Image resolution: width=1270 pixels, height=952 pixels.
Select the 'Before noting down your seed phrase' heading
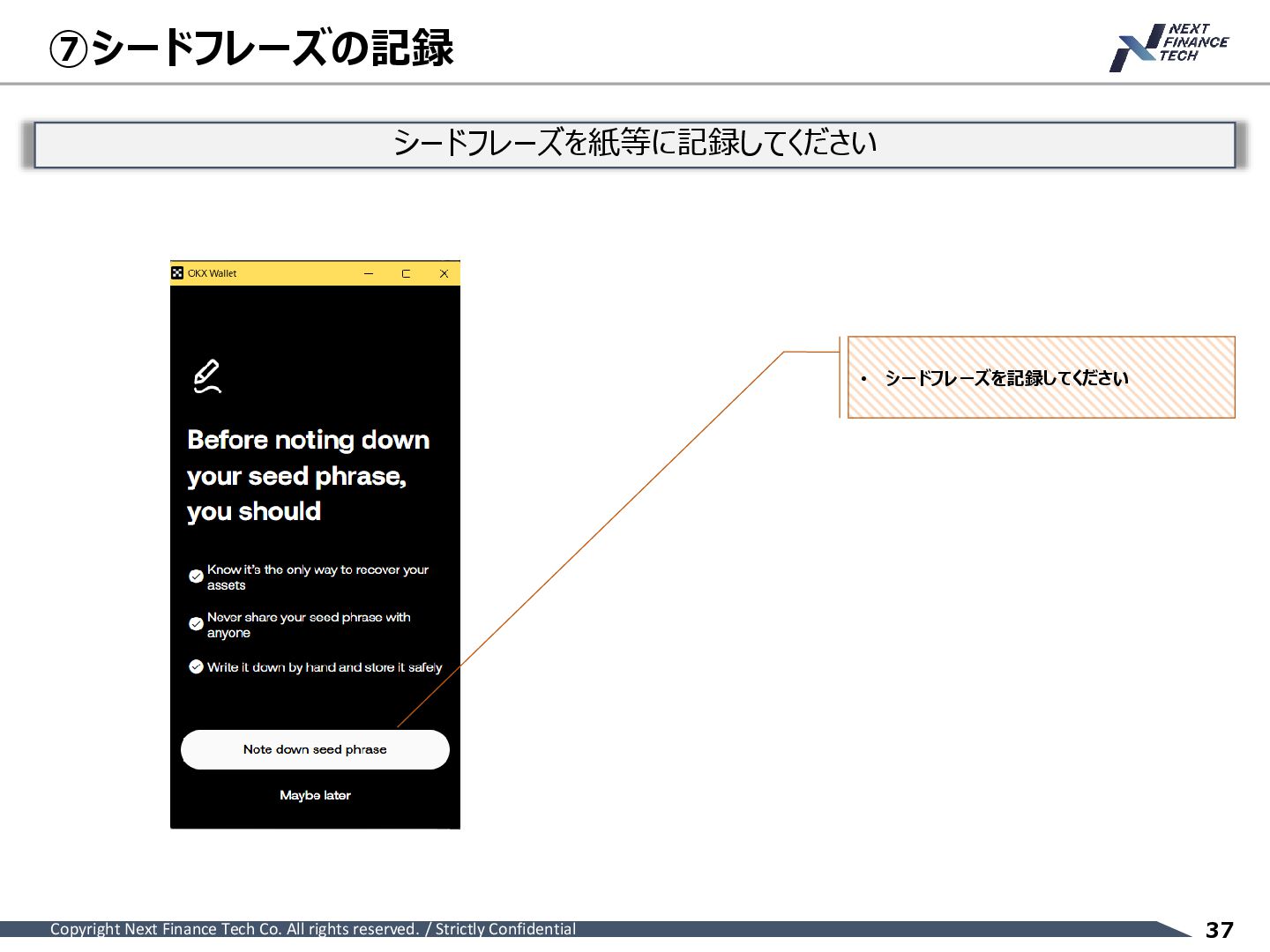pos(308,475)
